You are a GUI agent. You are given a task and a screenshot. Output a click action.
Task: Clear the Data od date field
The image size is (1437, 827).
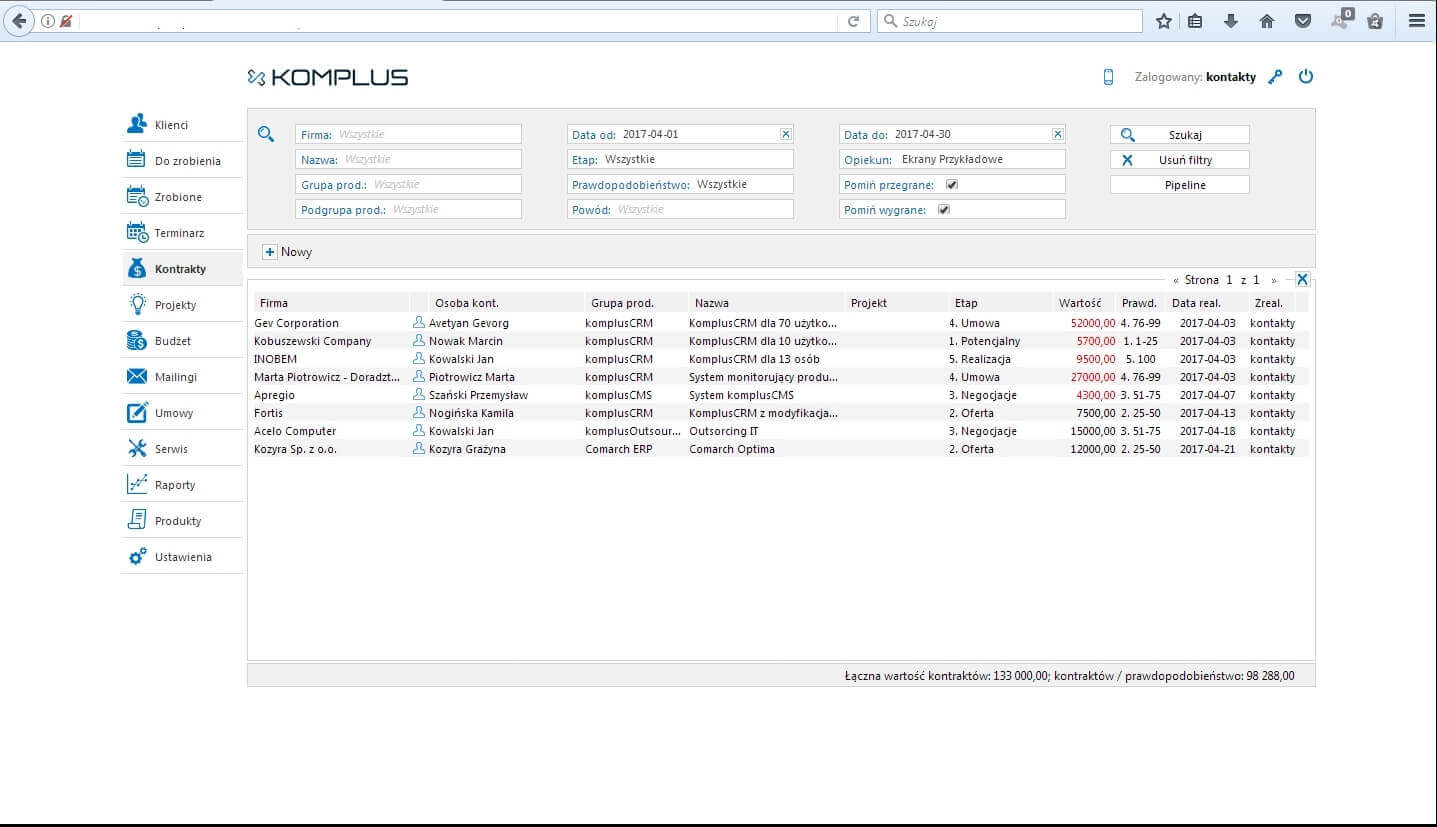785,134
